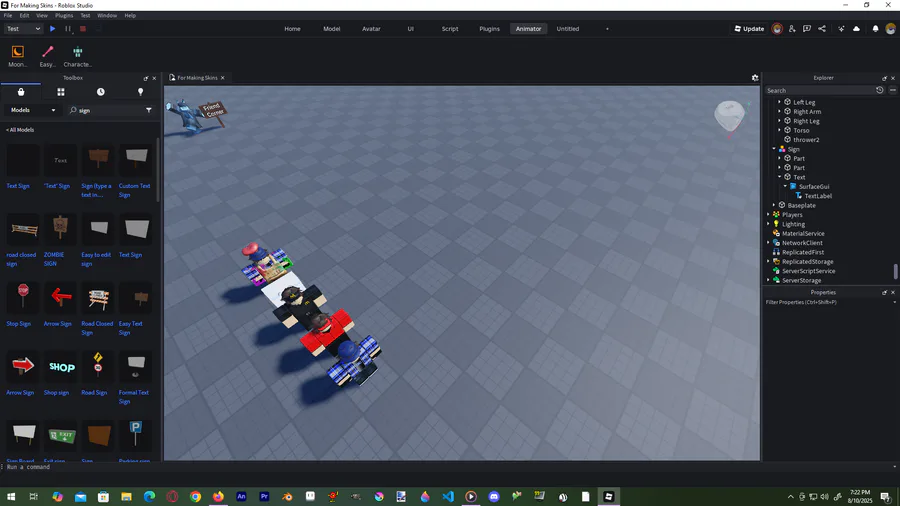
Task: Open the Models category dropdown
Action: [x=33, y=110]
